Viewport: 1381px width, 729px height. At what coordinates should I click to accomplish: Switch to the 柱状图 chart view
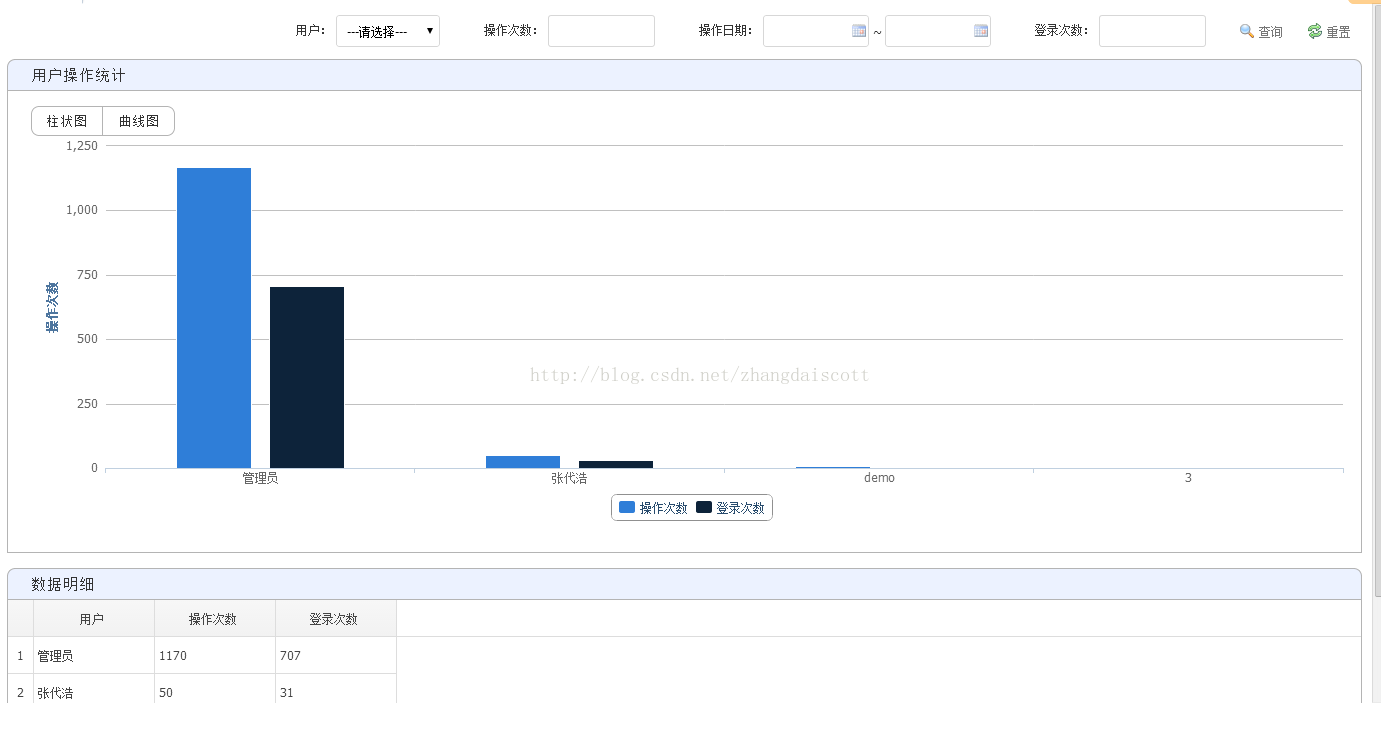click(67, 121)
